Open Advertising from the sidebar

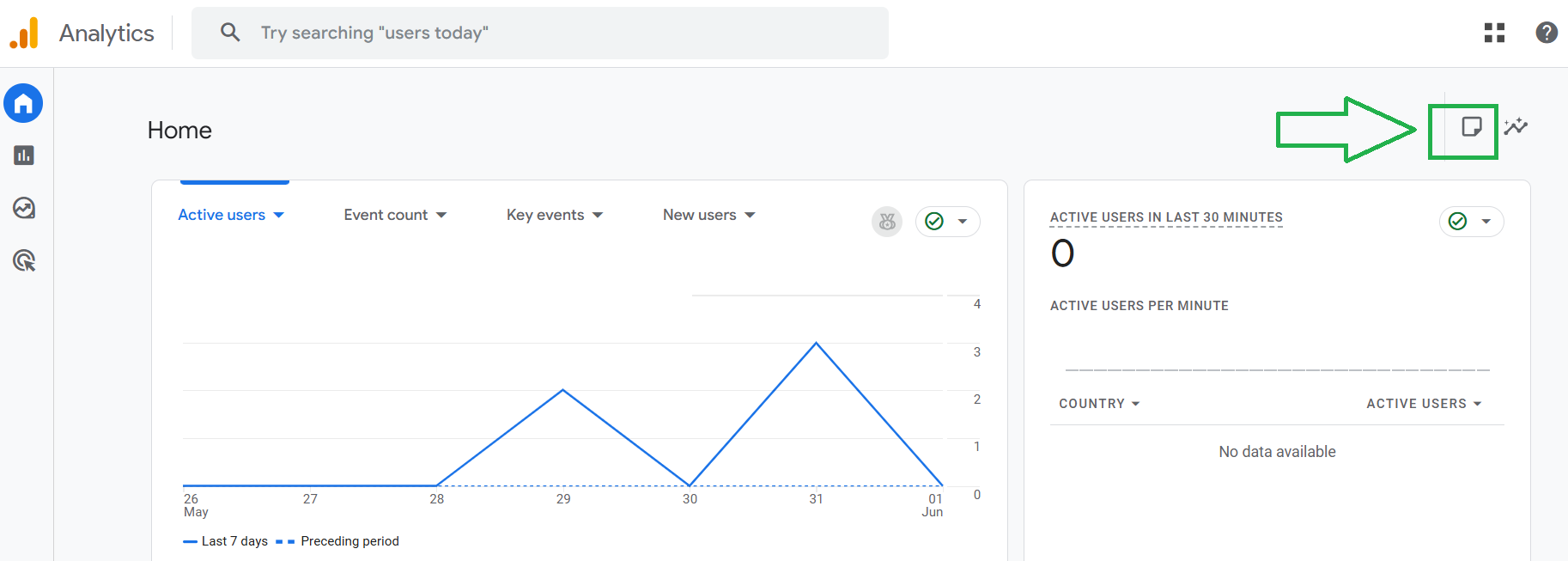click(24, 260)
